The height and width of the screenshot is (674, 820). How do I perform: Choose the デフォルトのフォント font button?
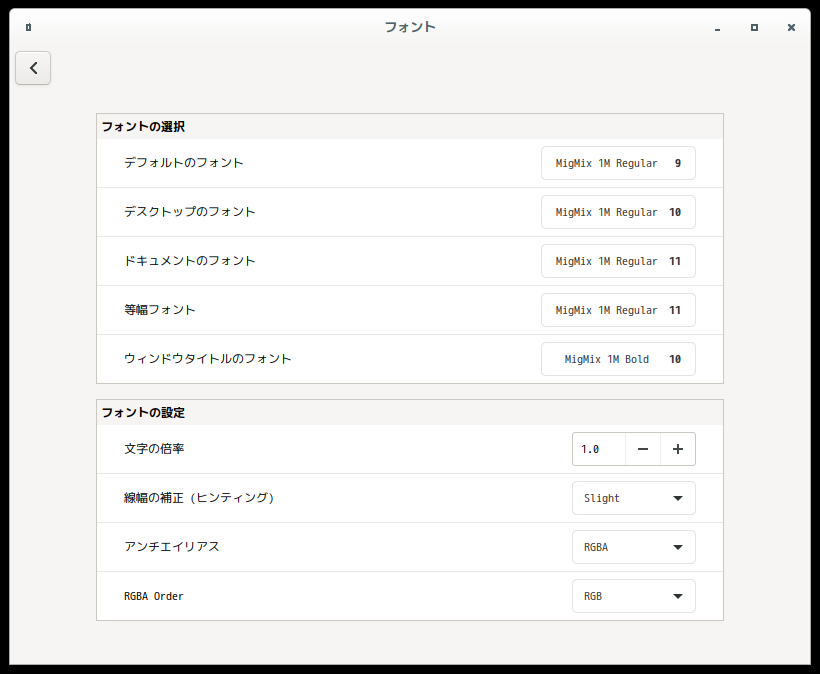click(x=618, y=163)
